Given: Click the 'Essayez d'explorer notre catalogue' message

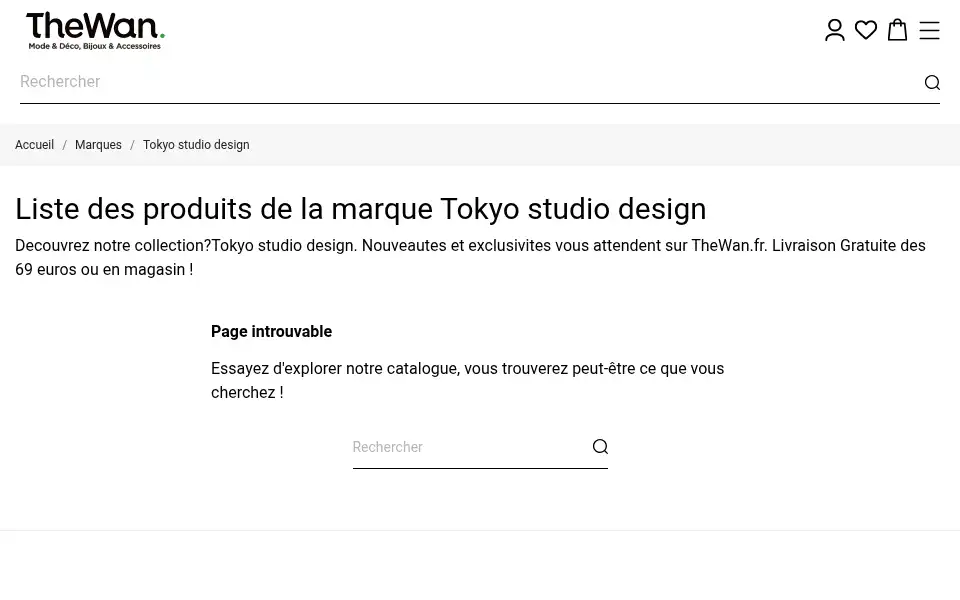Looking at the screenshot, I should [468, 380].
